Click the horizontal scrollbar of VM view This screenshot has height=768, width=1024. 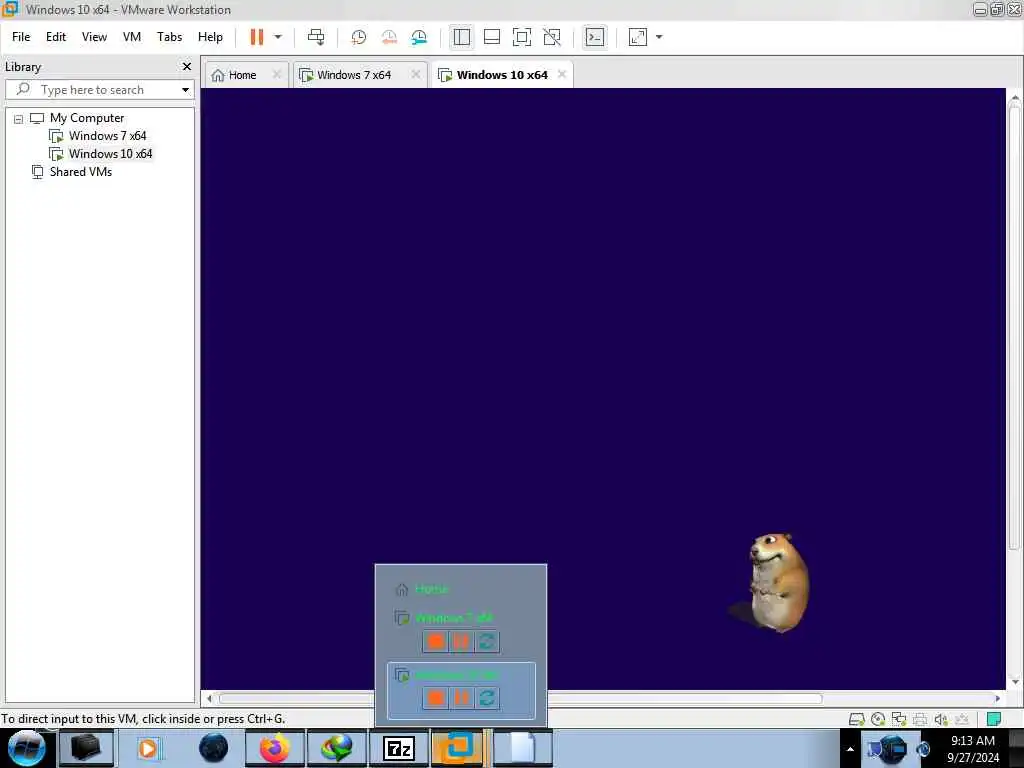tap(520, 698)
